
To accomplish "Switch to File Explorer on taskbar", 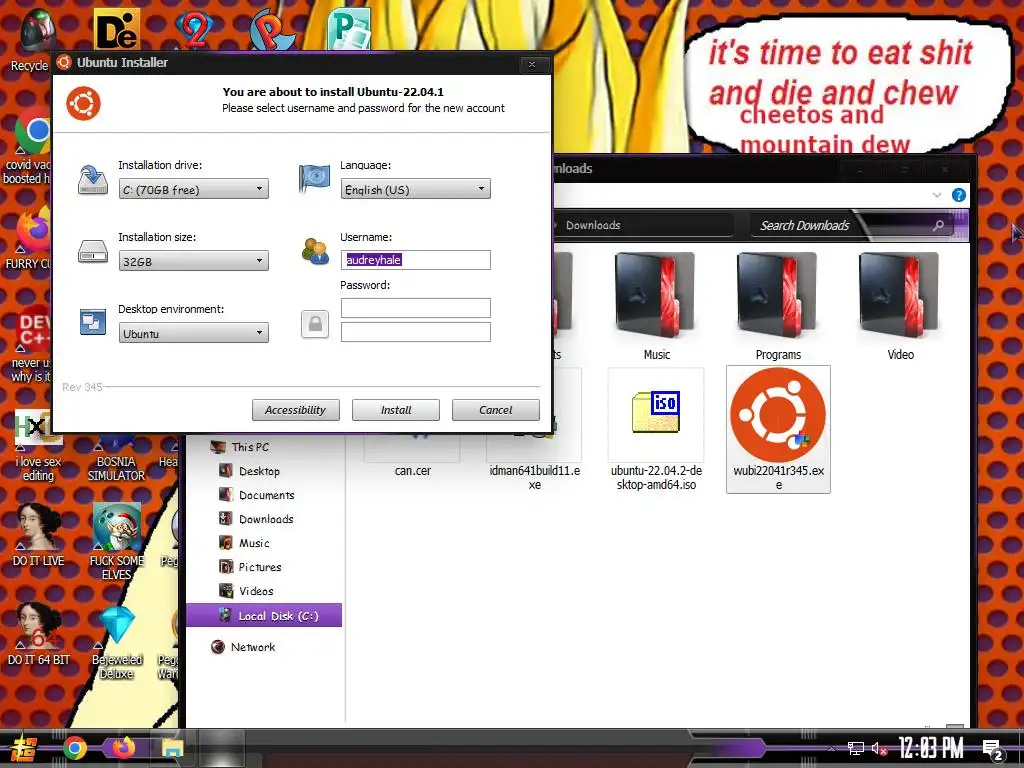I will pos(172,748).
